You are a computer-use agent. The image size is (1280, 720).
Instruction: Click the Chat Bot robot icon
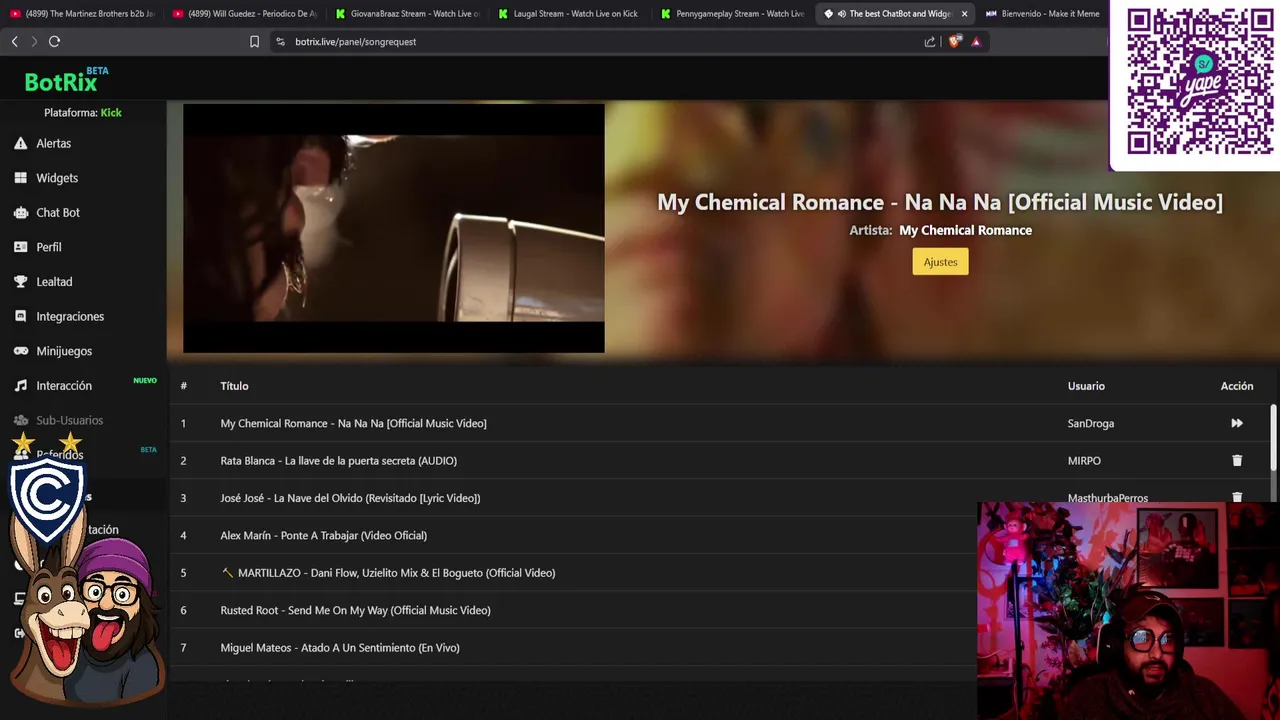(20, 212)
